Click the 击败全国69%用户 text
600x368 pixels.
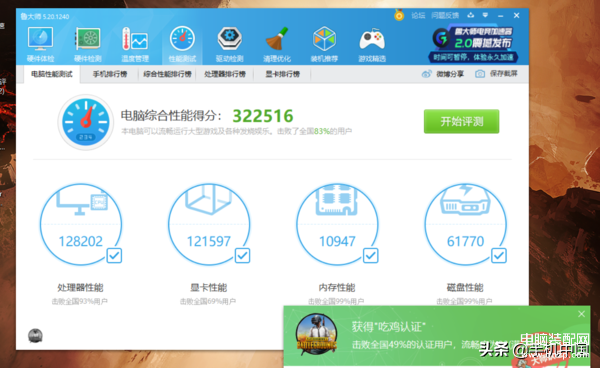click(x=208, y=301)
